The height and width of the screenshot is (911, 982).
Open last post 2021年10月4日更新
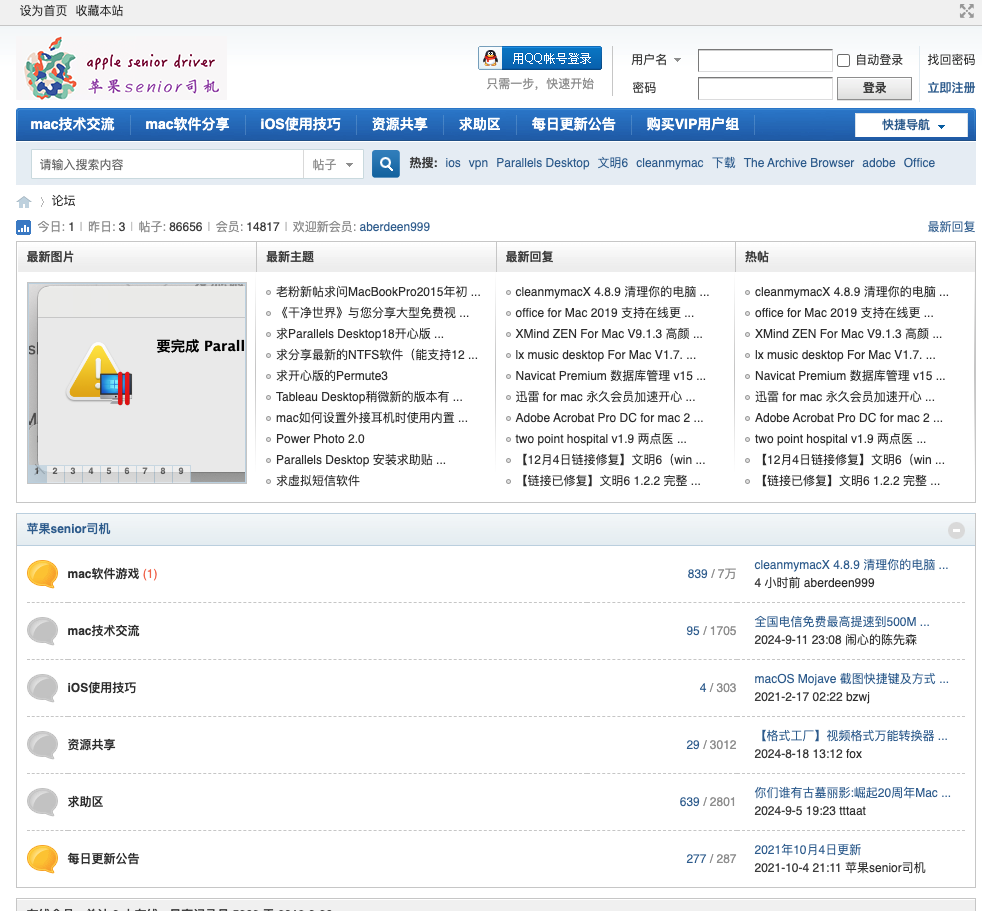tap(807, 850)
